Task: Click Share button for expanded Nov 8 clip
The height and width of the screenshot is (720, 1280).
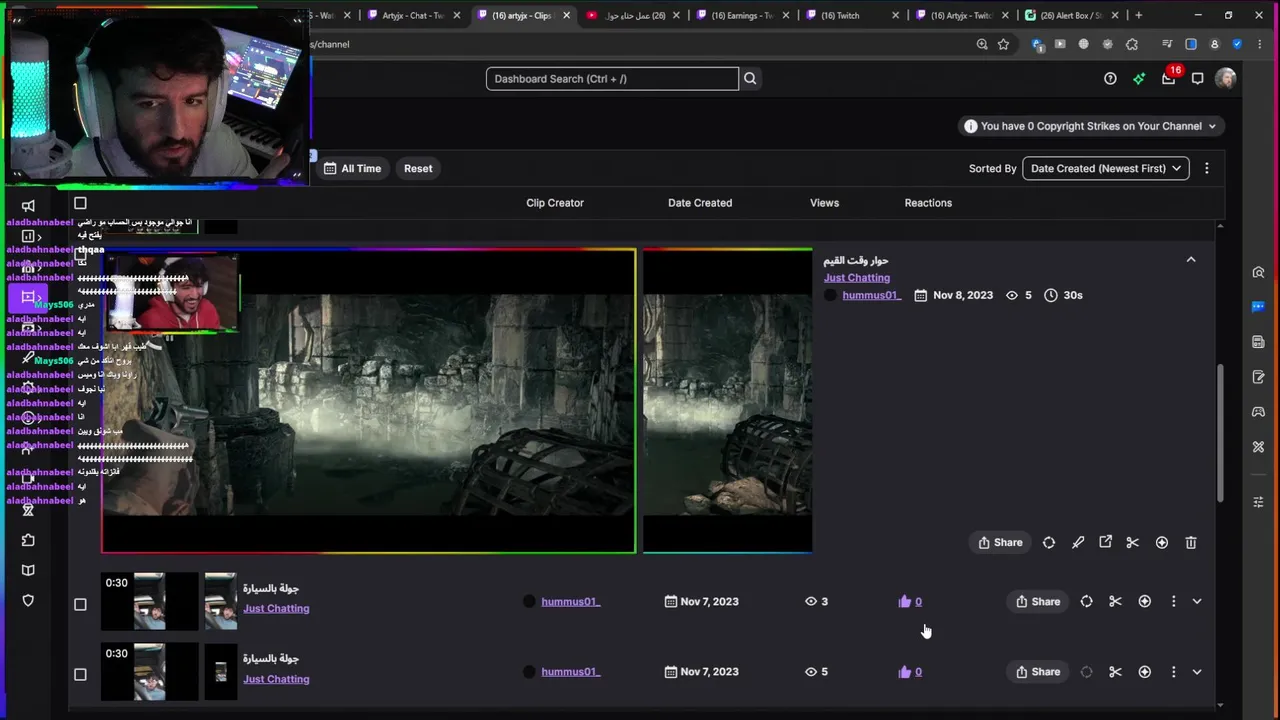Action: (x=1000, y=542)
